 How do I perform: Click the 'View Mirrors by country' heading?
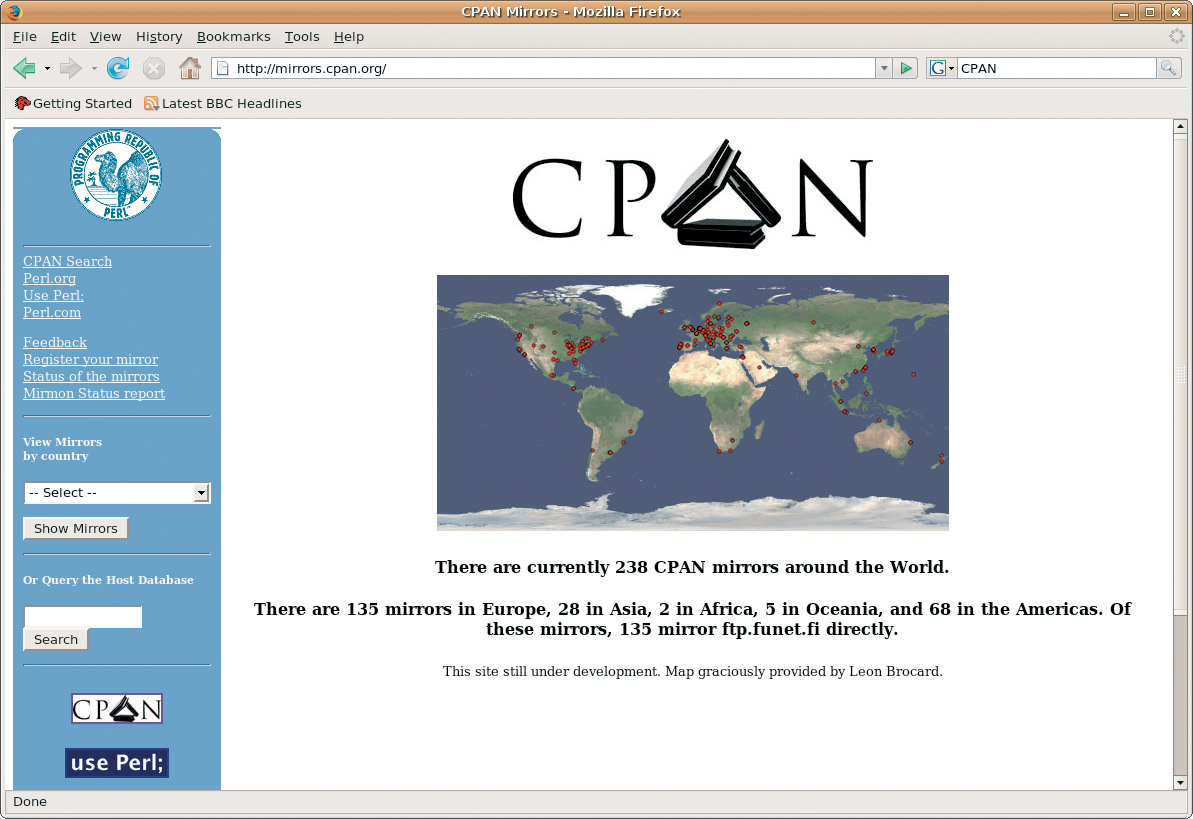tap(62, 449)
